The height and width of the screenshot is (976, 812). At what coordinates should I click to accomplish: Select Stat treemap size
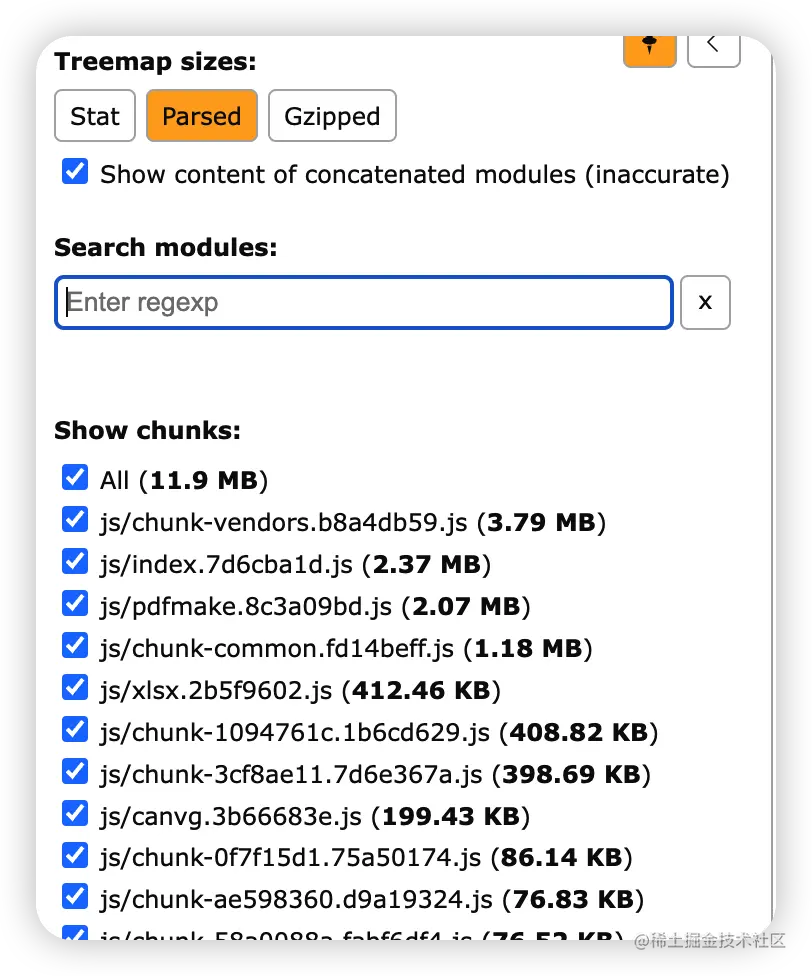click(95, 116)
